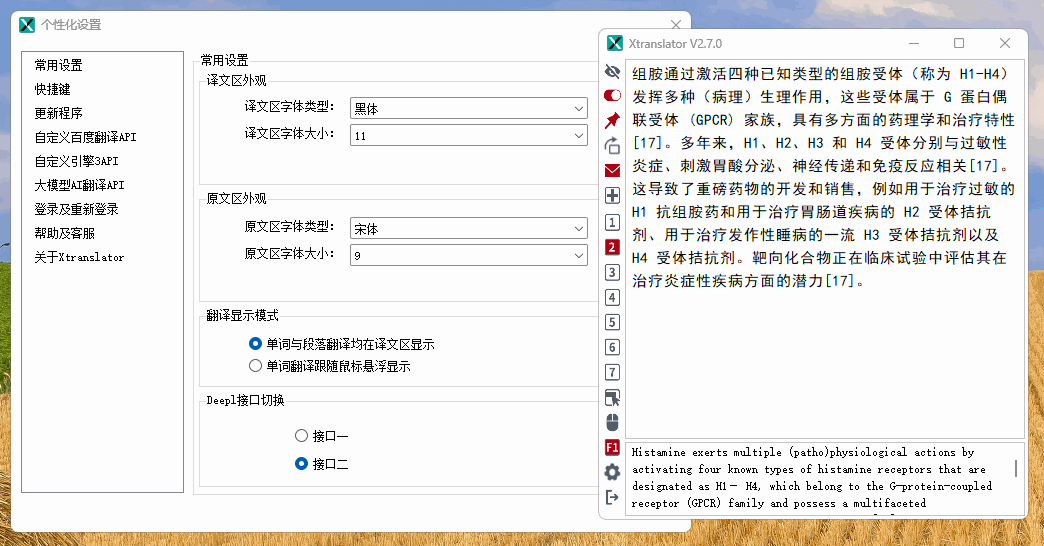Viewport: 1044px width, 546px height.
Task: Open 关于Xtranslator settings page
Action: tap(79, 257)
